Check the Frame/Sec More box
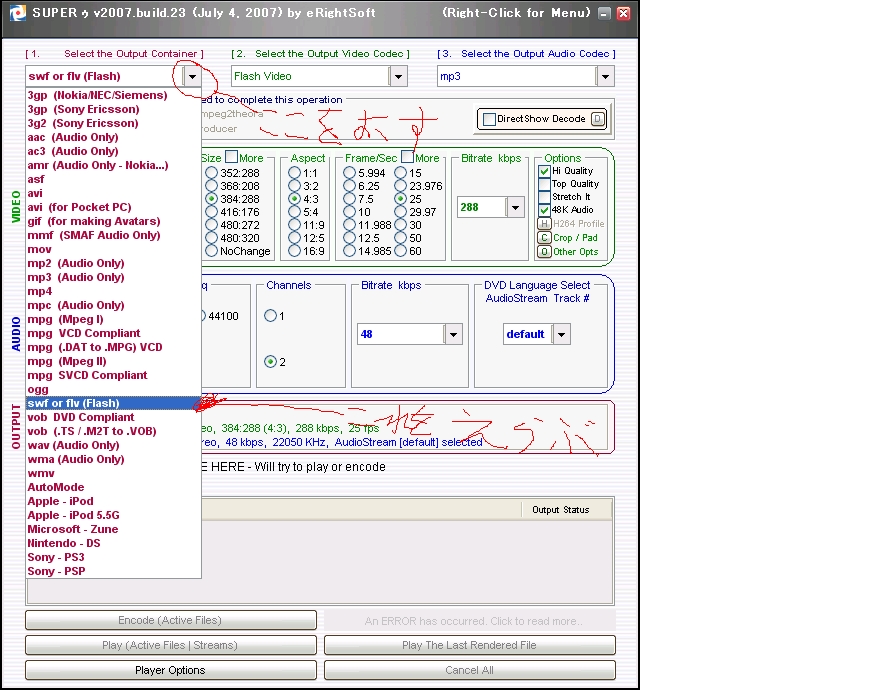This screenshot has width=875, height=690. click(x=407, y=157)
